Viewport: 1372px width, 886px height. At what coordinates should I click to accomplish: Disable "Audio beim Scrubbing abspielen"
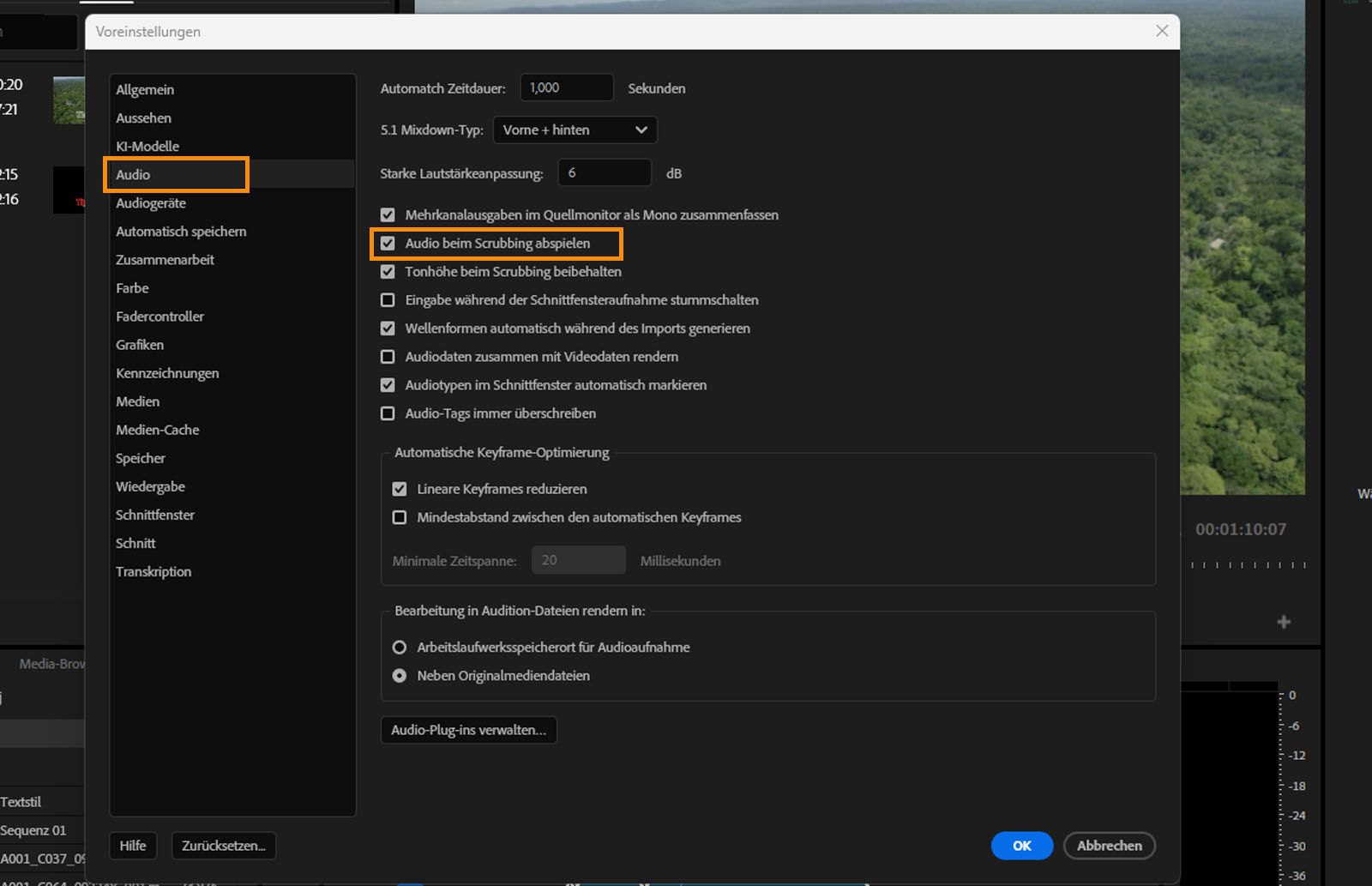pyautogui.click(x=388, y=243)
